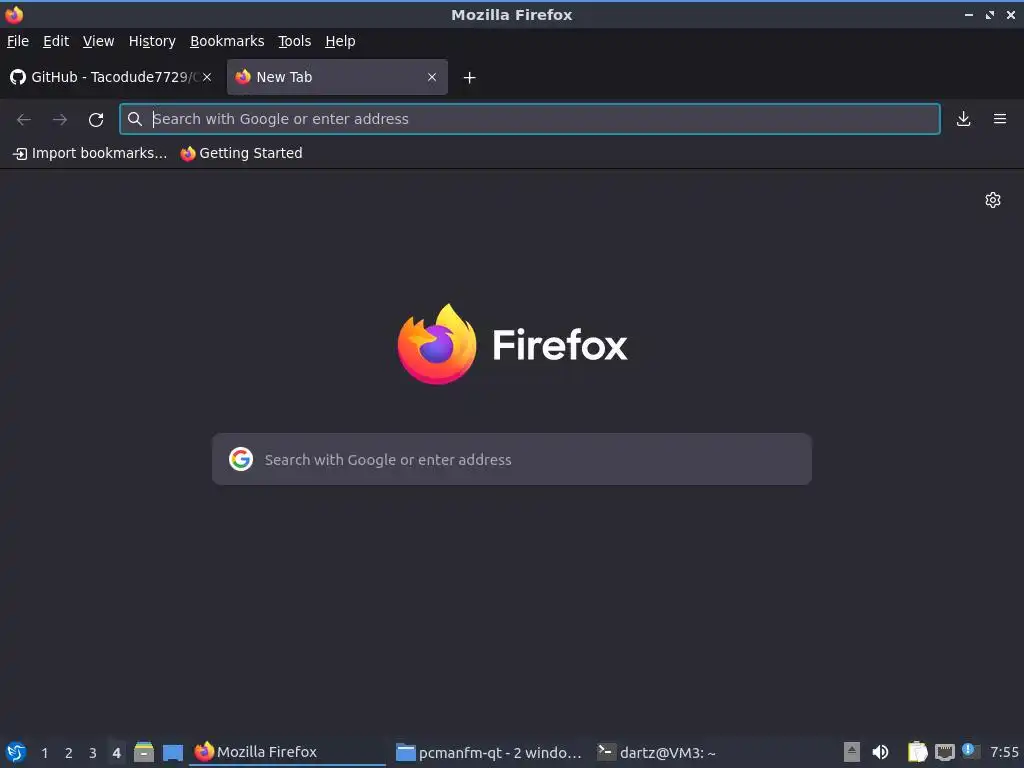
Task: Click the magnifier icon in address bar
Action: click(x=135, y=119)
